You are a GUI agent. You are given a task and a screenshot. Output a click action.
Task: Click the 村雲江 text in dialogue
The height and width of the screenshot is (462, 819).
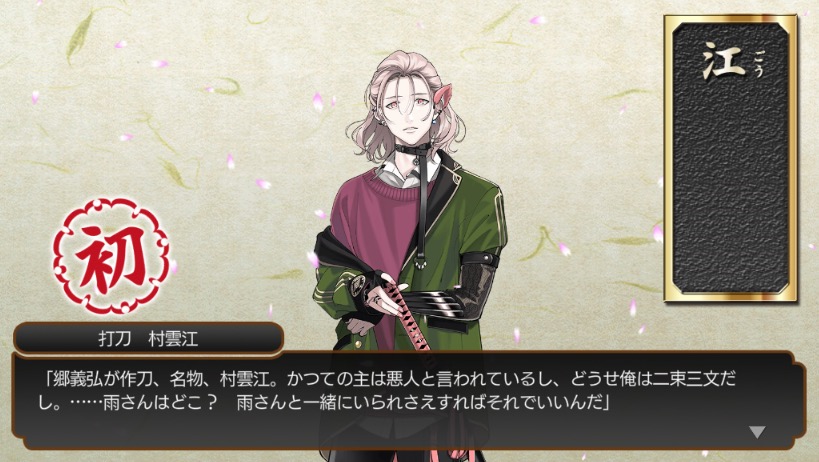(245, 379)
